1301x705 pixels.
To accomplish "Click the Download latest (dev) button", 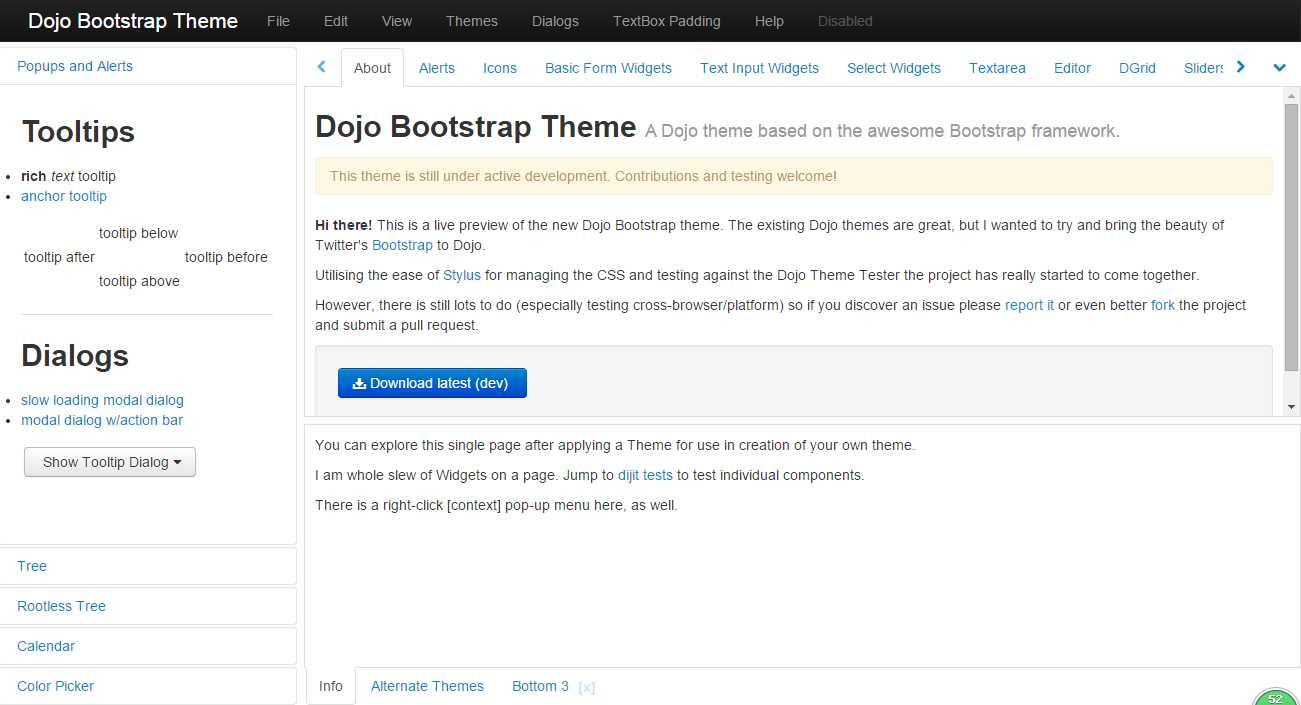I will coord(432,383).
